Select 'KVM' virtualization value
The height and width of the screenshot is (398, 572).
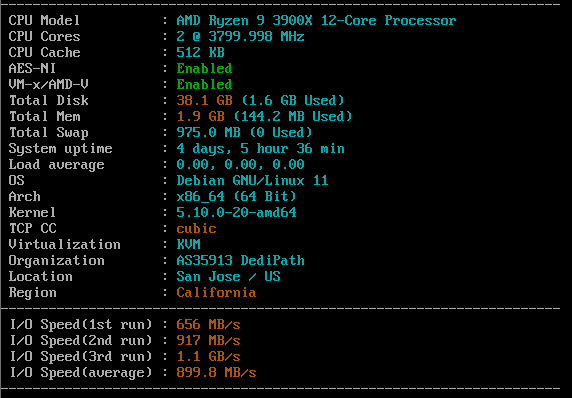point(188,245)
